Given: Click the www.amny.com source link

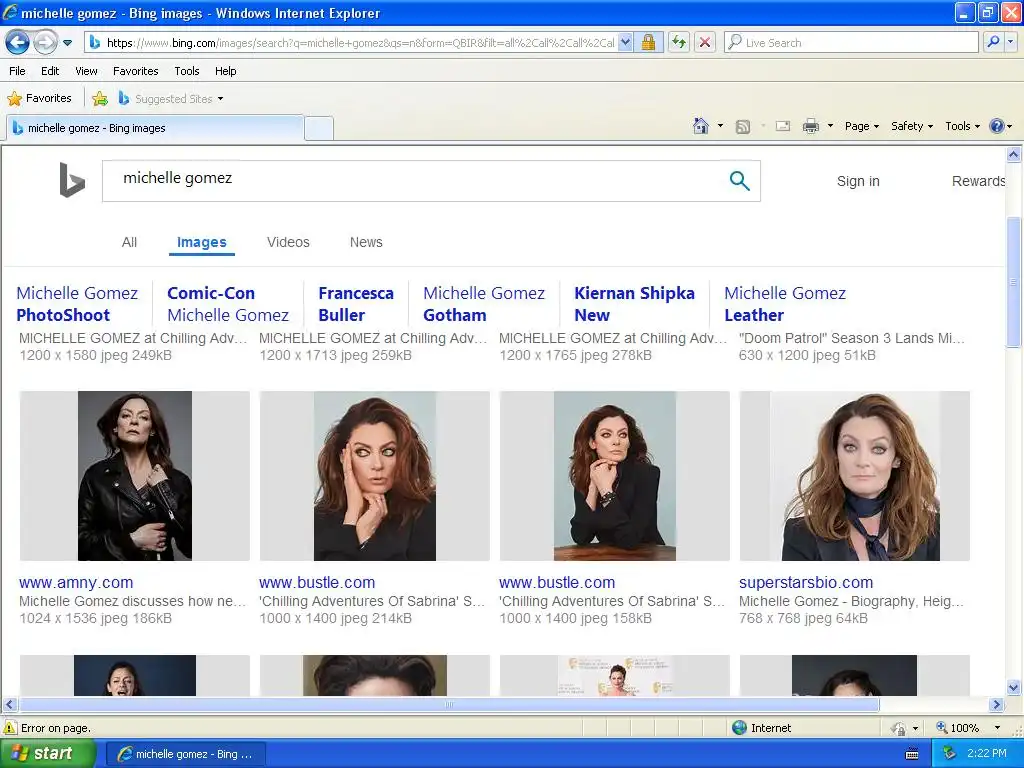Looking at the screenshot, I should pyautogui.click(x=76, y=583).
